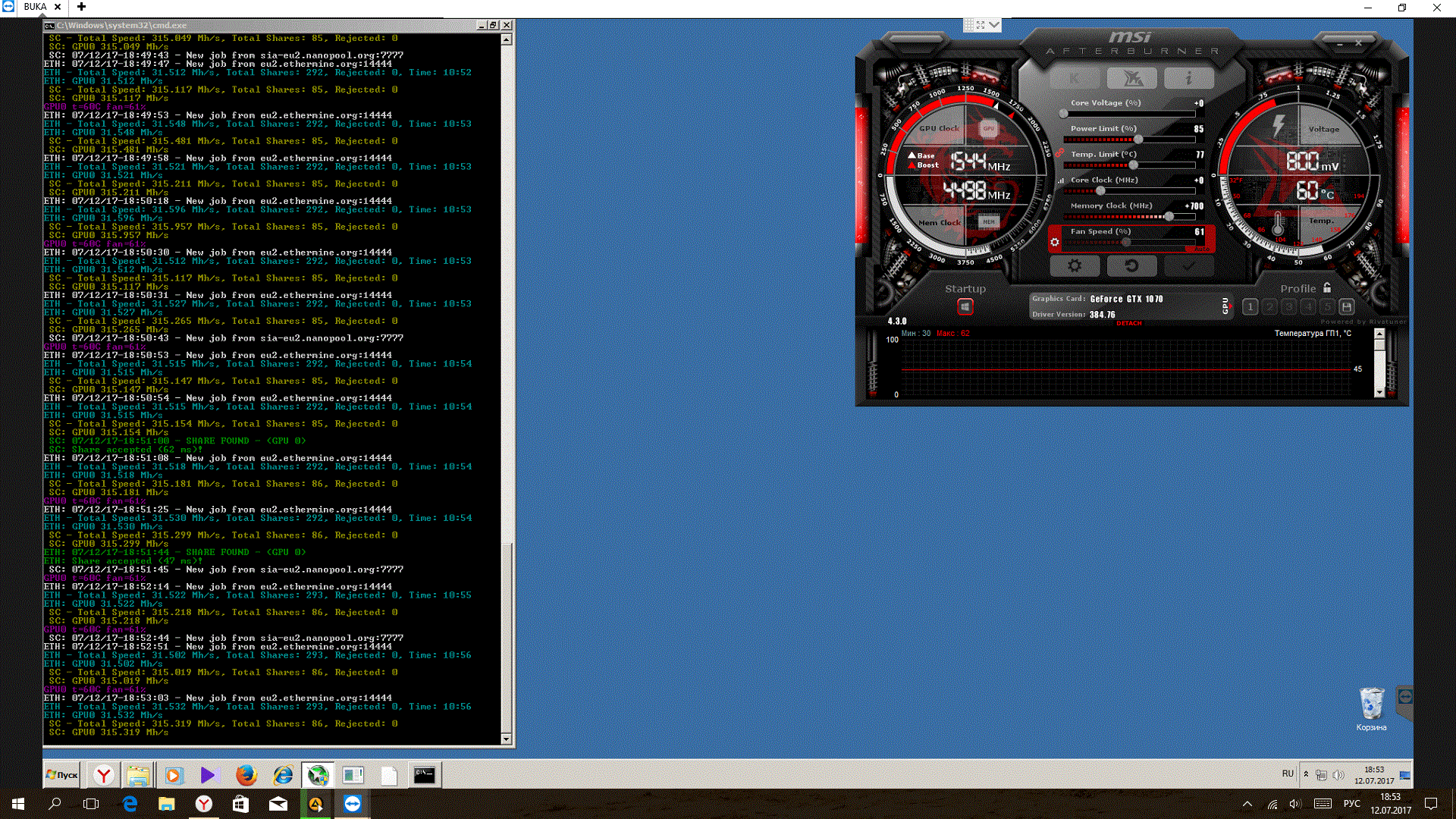Toggle TeamViewer full screen toolbar icon

[981, 25]
